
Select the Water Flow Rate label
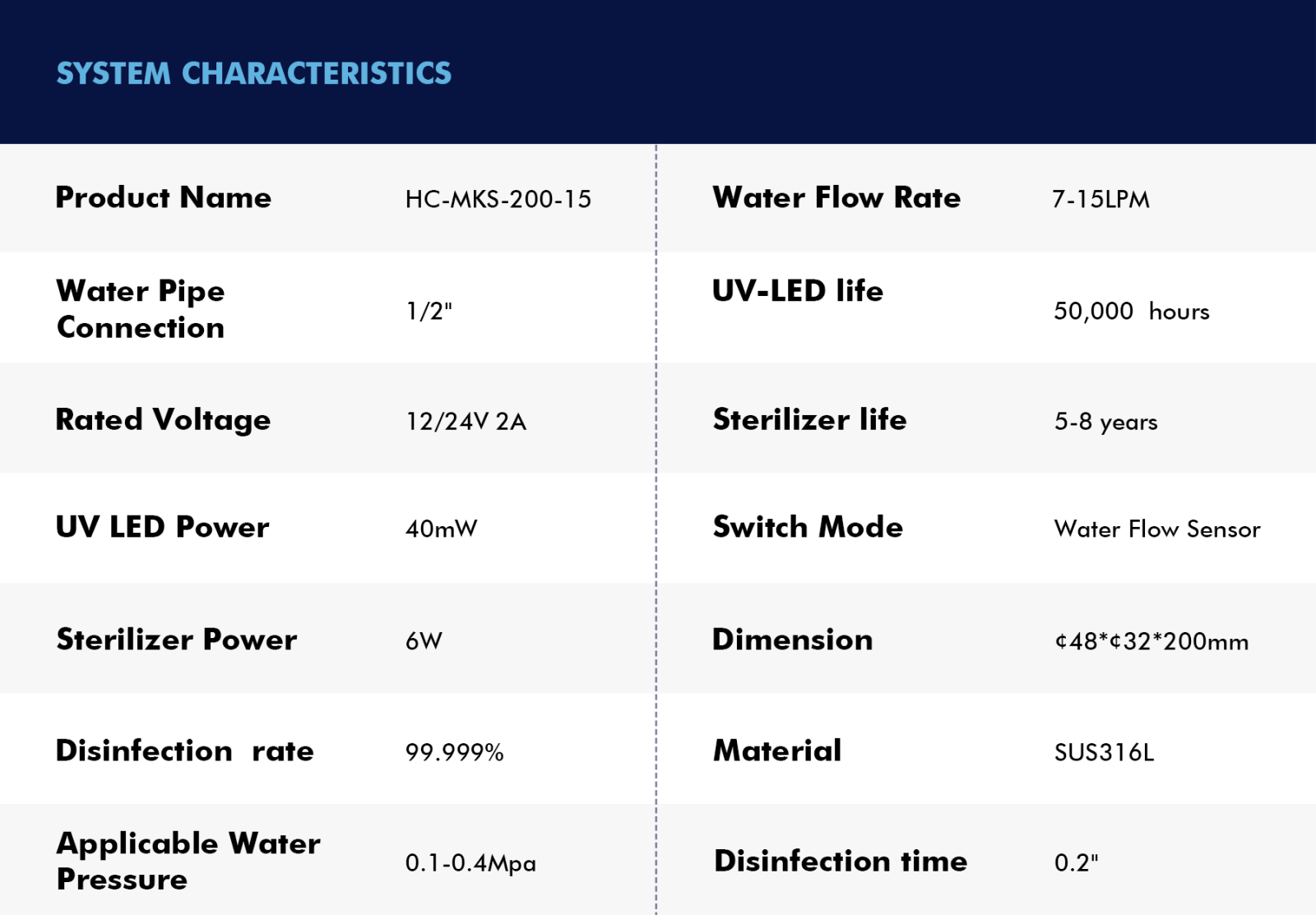836,197
